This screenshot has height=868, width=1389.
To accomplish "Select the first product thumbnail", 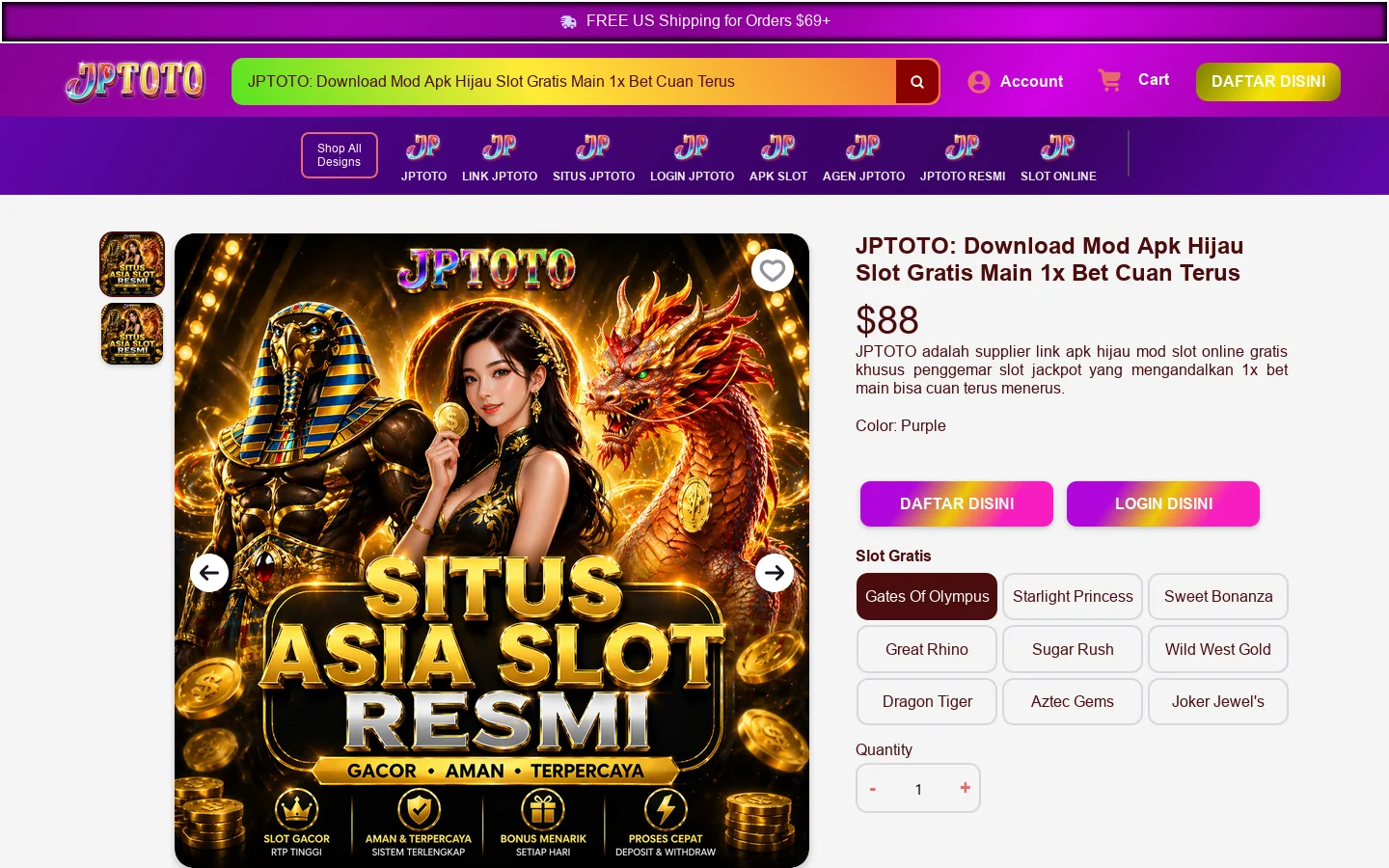I will (132, 264).
